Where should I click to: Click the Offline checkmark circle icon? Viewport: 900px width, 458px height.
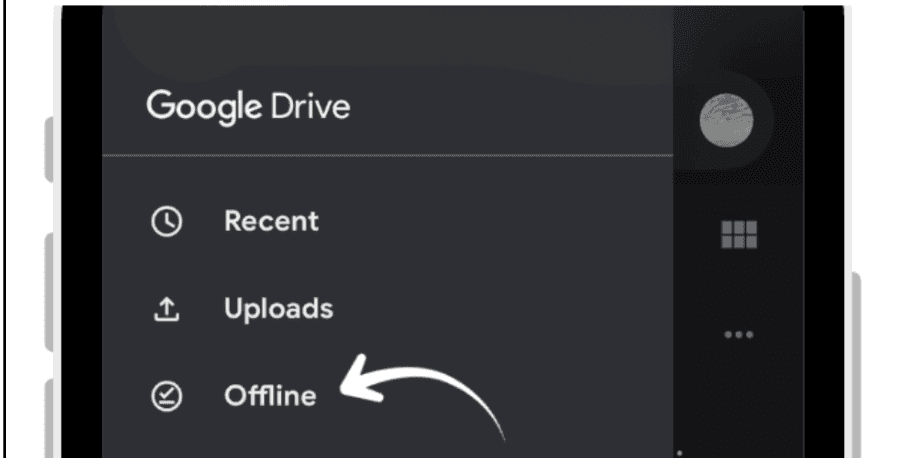click(166, 396)
